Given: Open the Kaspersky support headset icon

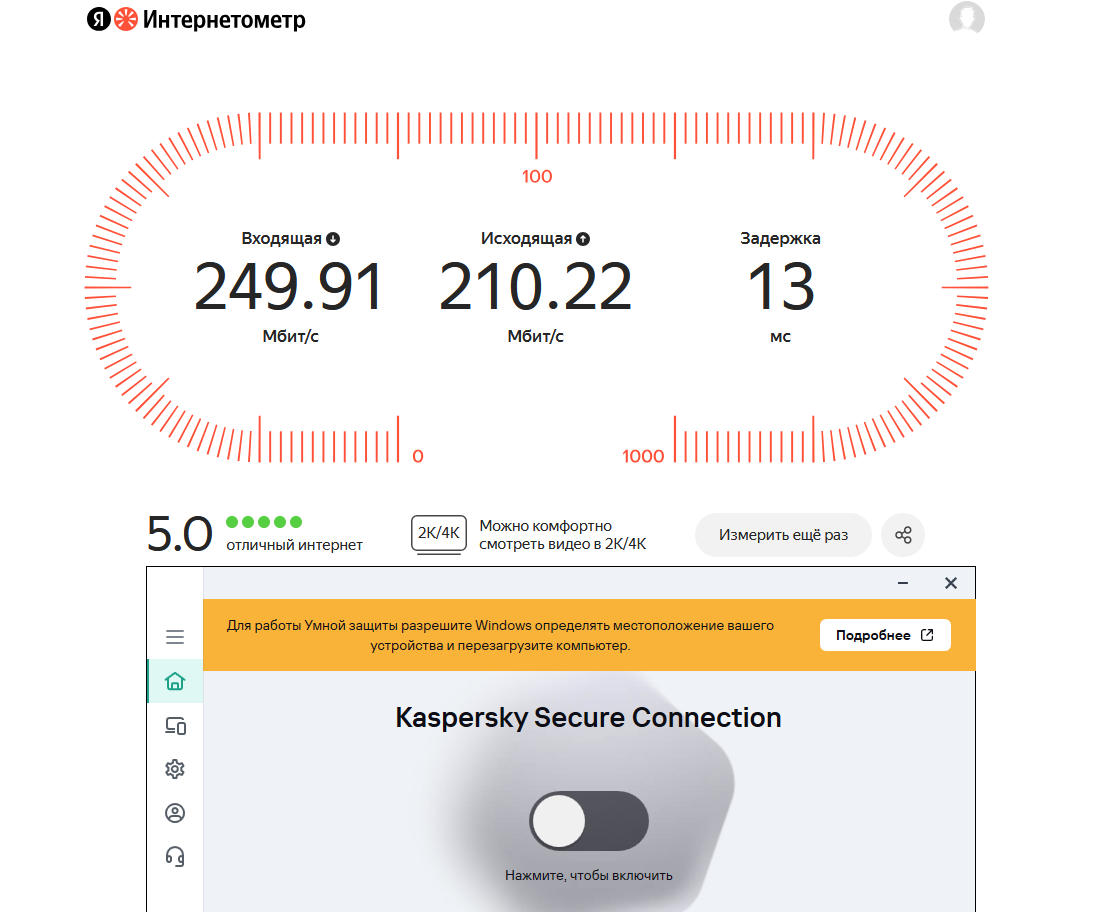Looking at the screenshot, I should [175, 857].
